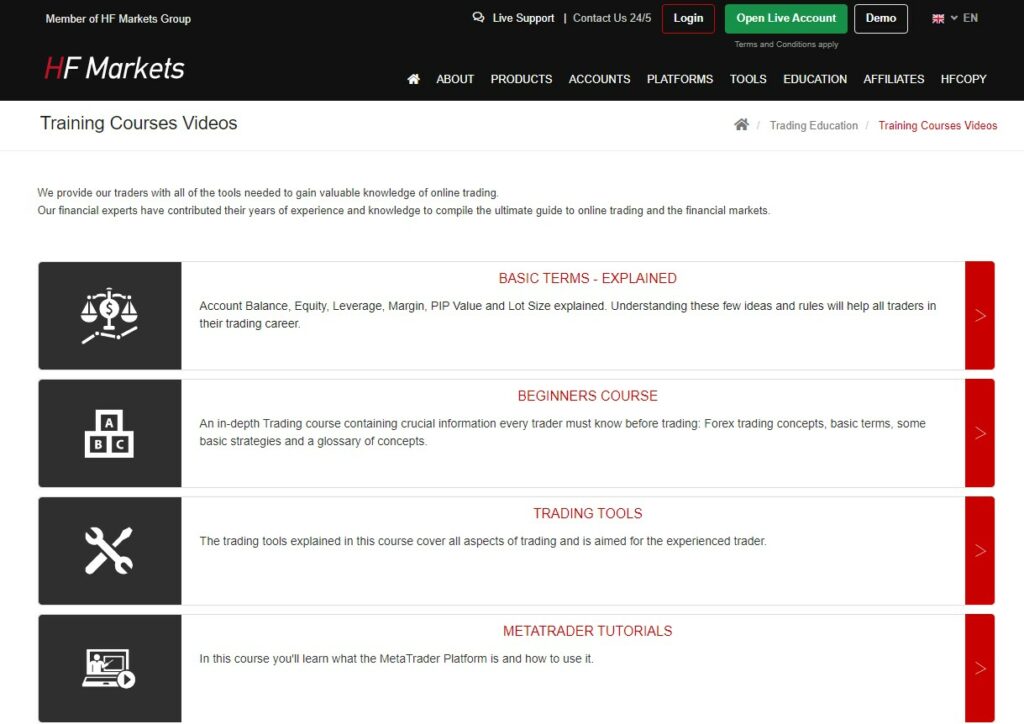The image size is (1024, 724).
Task: Click the home icon in navigation bar
Action: pos(414,79)
